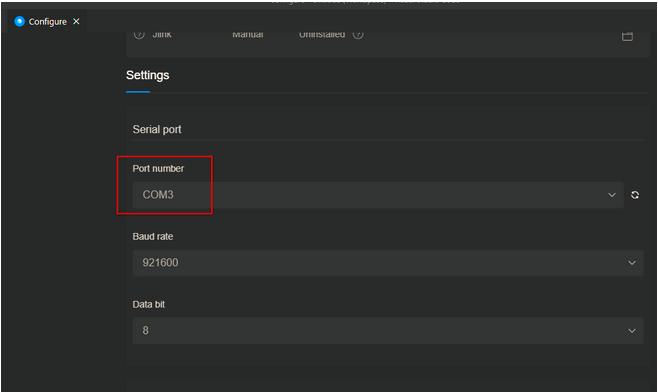Switch to the Configure tab
The image size is (658, 392).
point(47,21)
